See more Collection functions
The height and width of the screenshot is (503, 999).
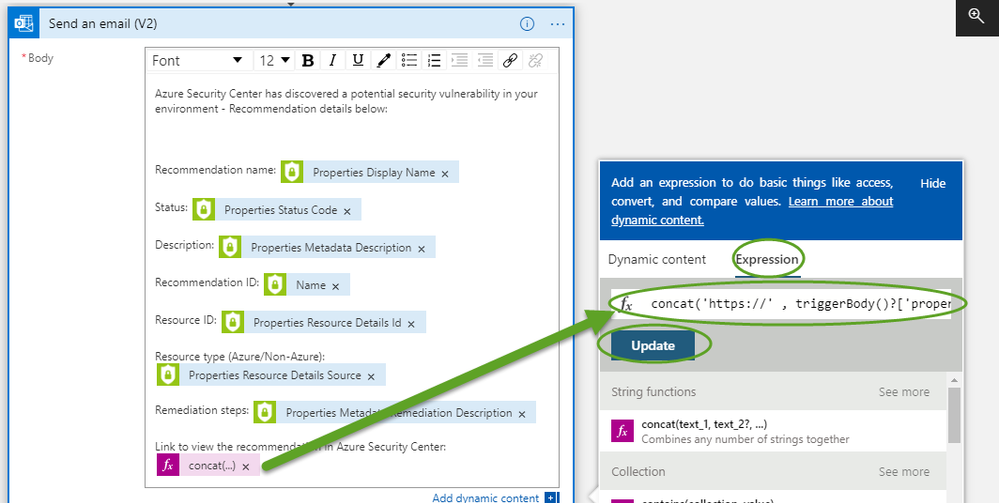(904, 472)
